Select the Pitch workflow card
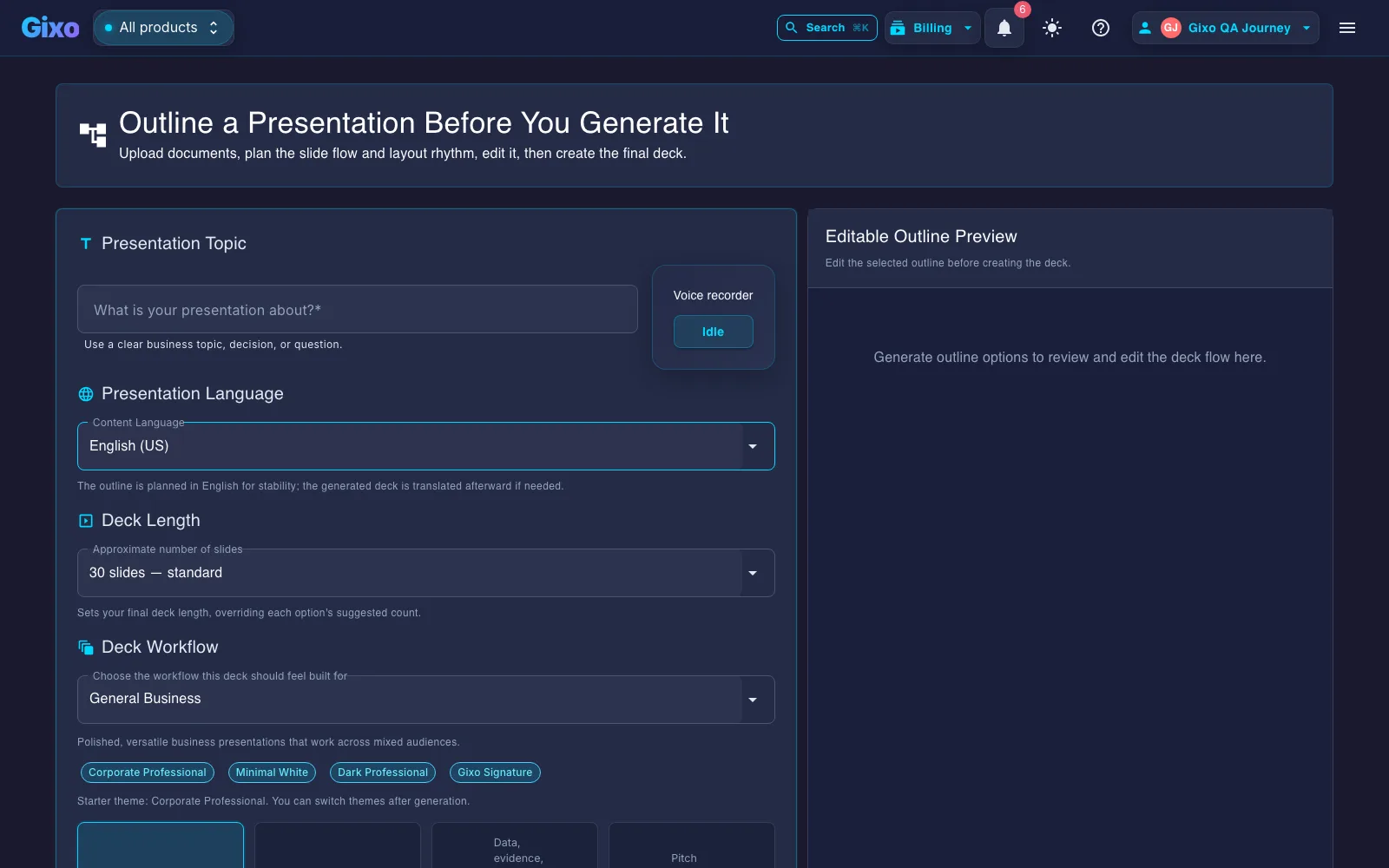The height and width of the screenshot is (868, 1389). pyautogui.click(x=692, y=845)
